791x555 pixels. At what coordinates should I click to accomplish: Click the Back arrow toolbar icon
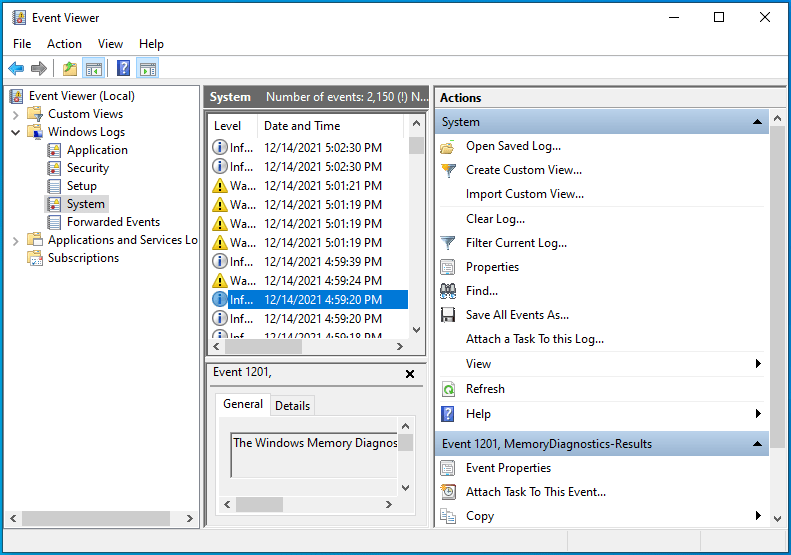point(16,68)
